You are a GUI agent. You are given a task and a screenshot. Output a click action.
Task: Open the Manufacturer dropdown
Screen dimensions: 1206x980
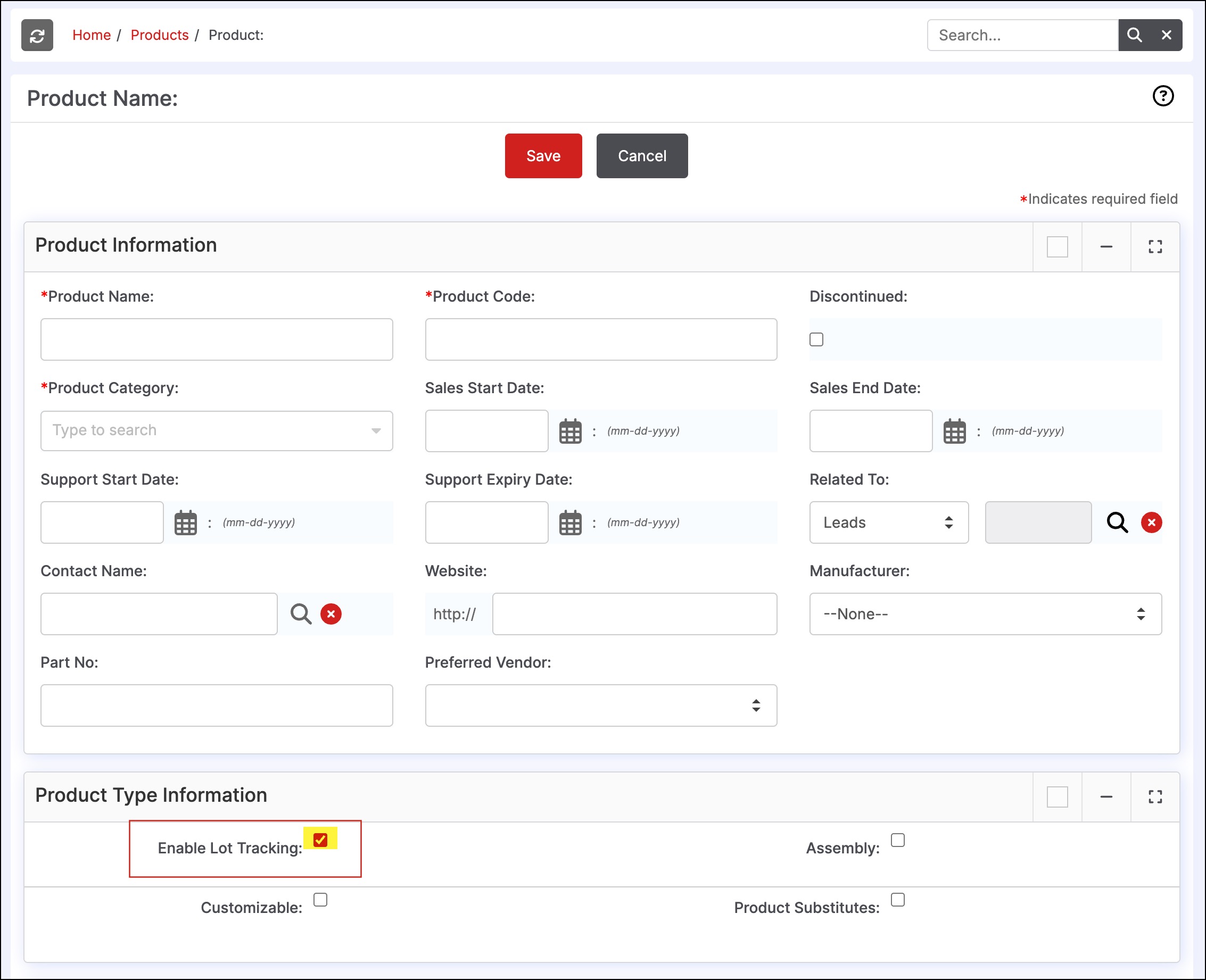(x=985, y=614)
